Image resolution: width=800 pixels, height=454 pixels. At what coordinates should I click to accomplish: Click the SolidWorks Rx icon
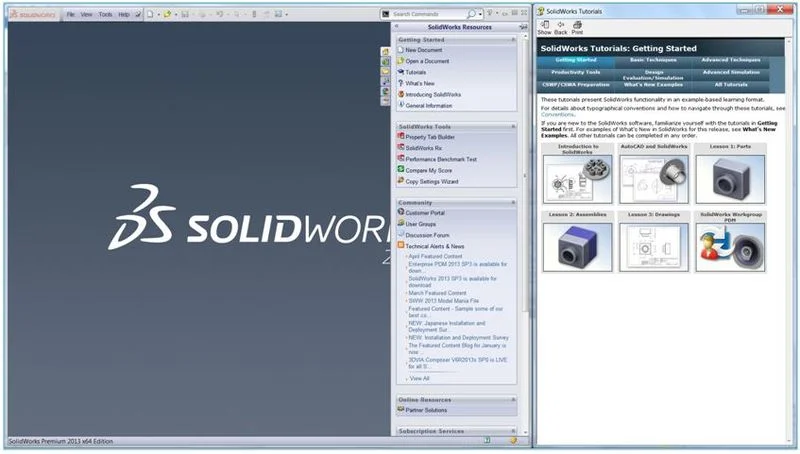(401, 148)
